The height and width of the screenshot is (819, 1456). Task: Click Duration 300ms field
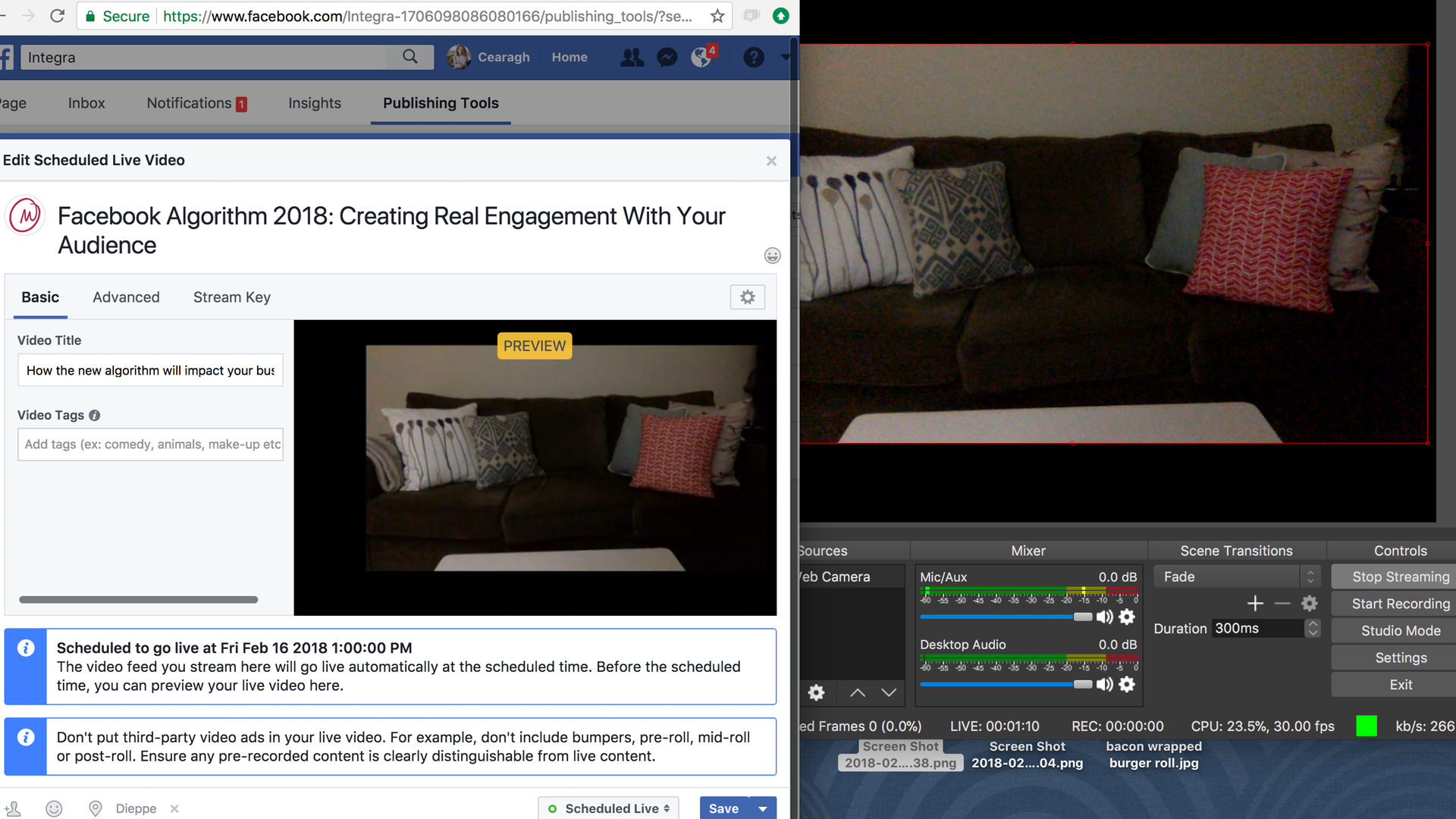[x=1258, y=629]
